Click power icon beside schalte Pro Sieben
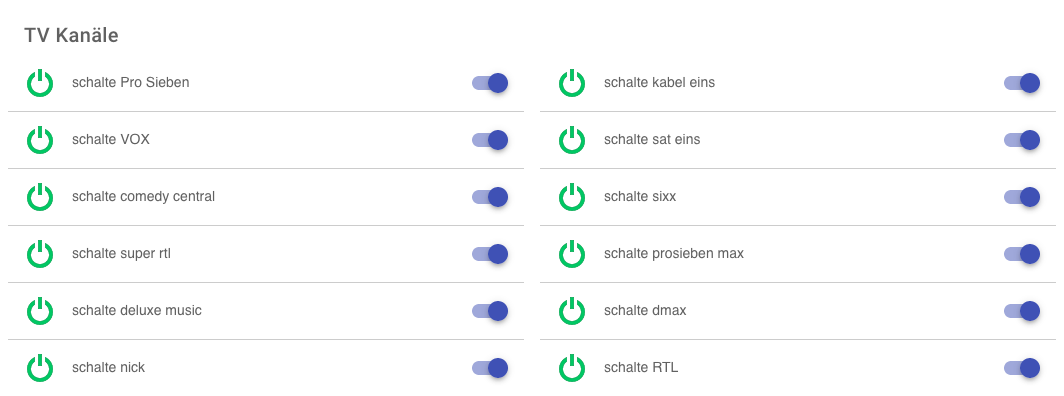Screen dimensions: 1064x396 pyautogui.click(x=40, y=83)
